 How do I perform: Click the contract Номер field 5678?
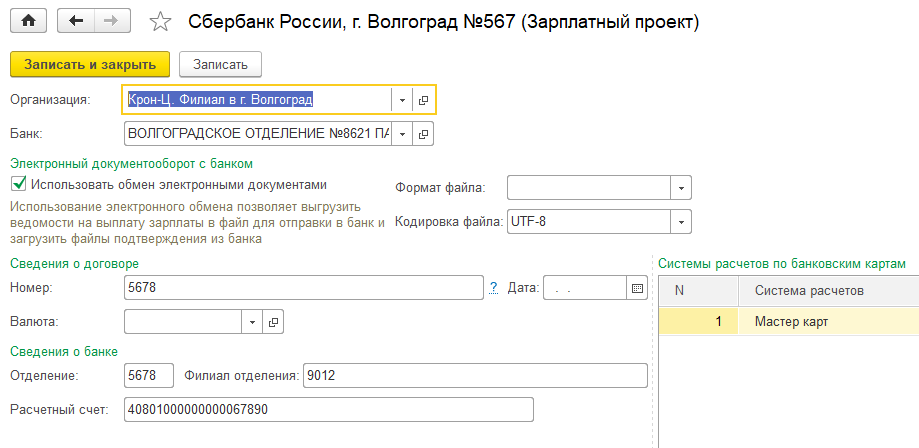304,288
